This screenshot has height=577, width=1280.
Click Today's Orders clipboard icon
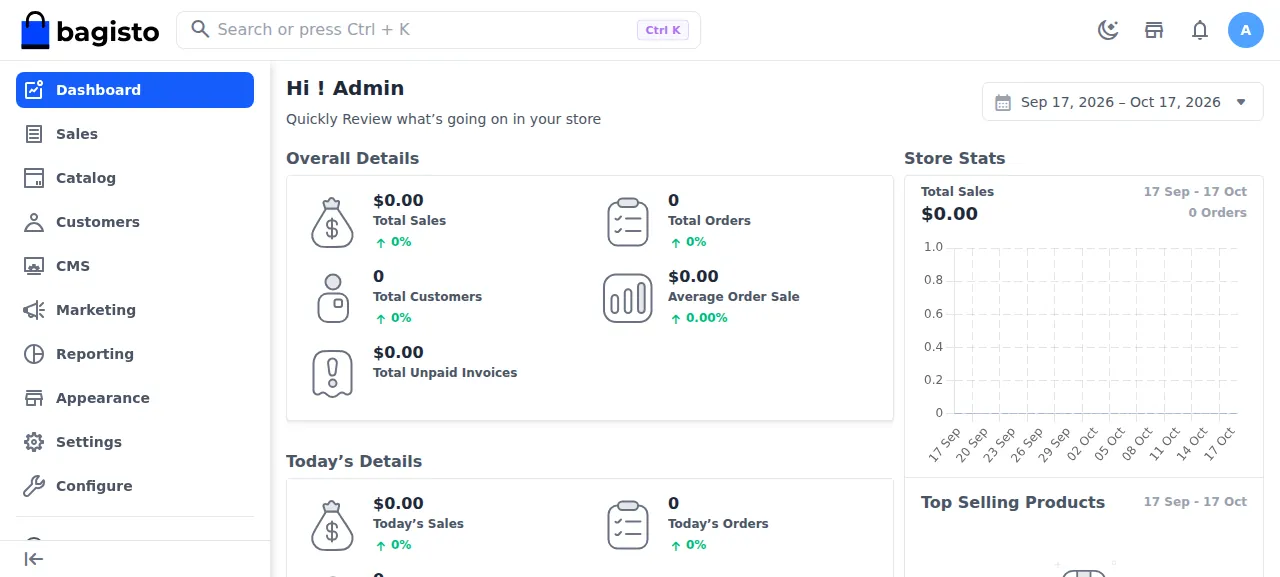click(628, 525)
